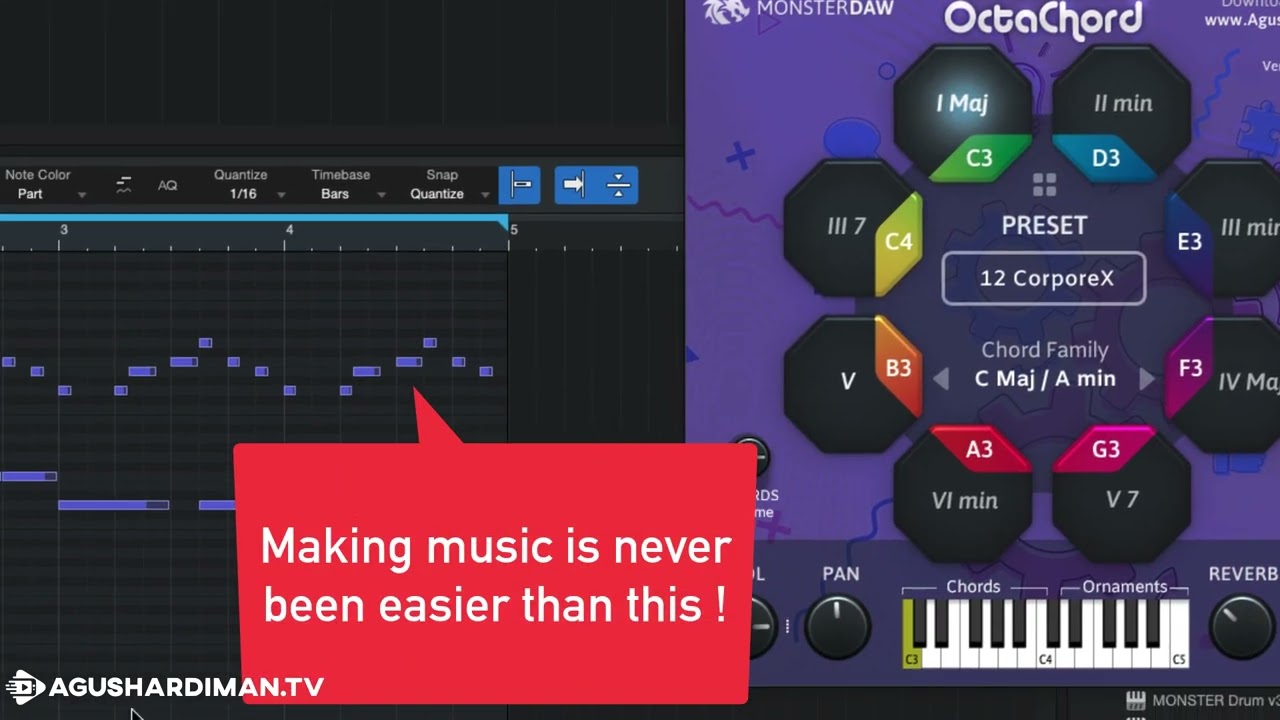Click the dark blue E3 key tag
Screen dimensions: 1280x720
(1190, 241)
